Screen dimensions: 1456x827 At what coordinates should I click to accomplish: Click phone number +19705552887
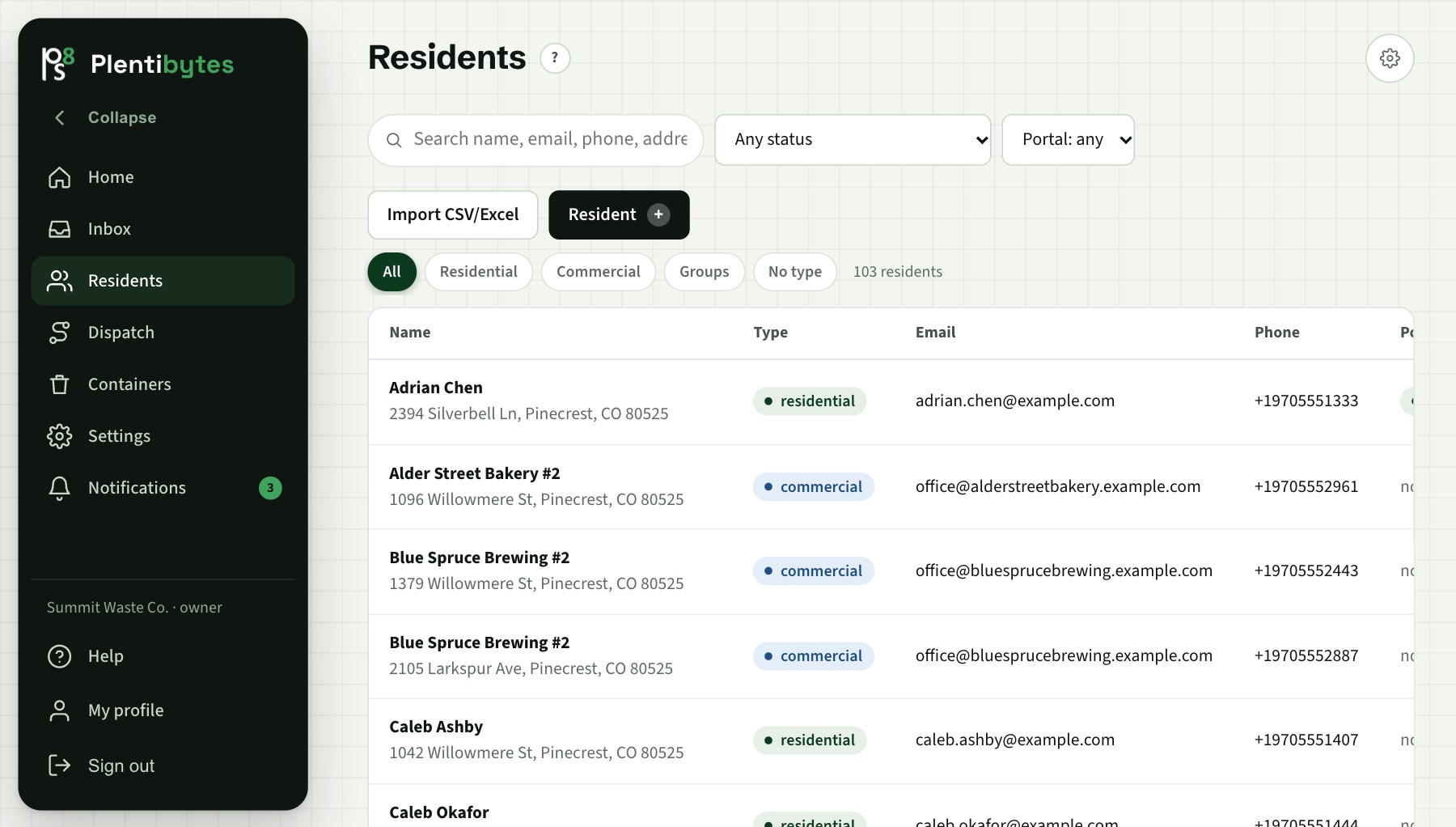pos(1306,656)
